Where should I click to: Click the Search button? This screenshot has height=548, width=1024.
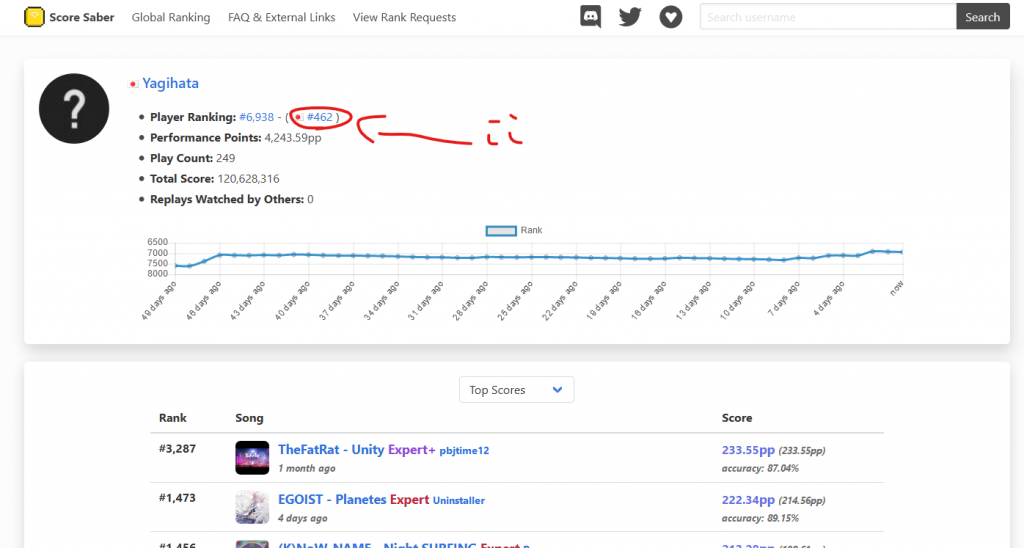point(983,17)
